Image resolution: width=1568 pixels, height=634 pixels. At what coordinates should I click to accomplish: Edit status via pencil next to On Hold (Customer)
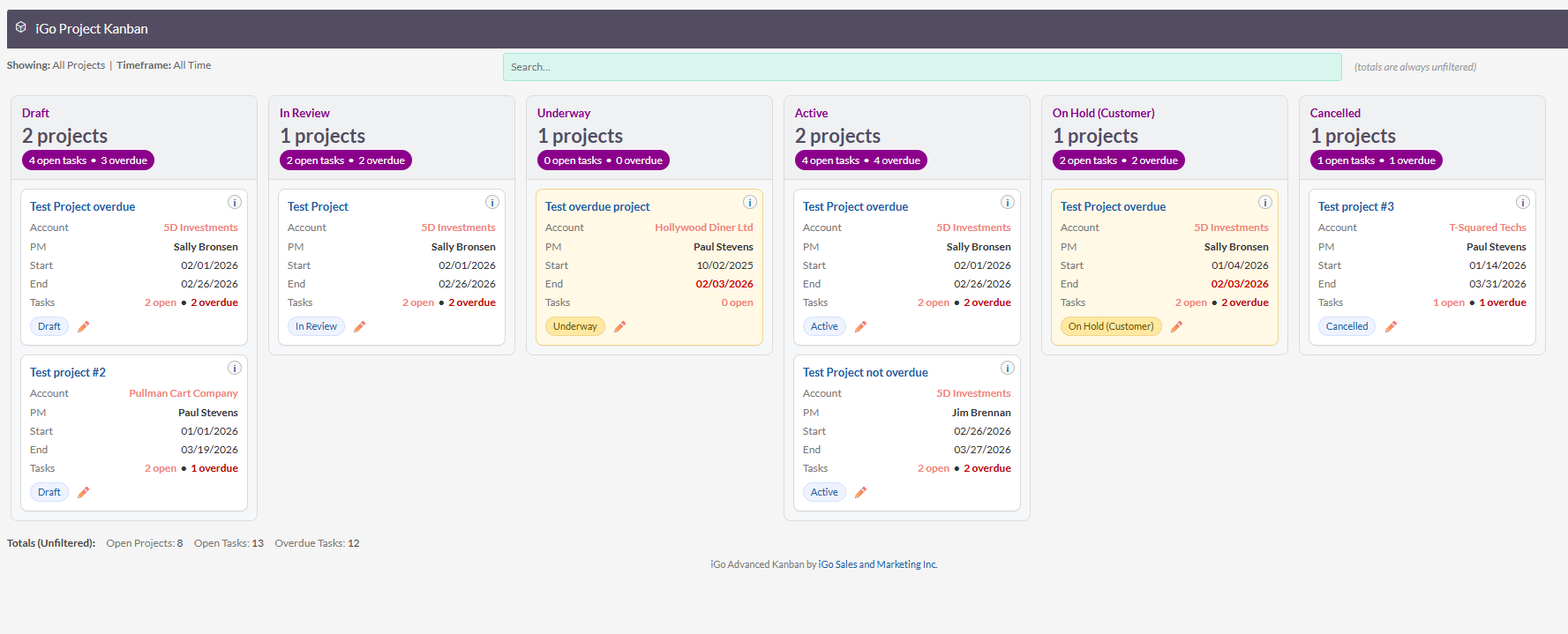click(1176, 327)
